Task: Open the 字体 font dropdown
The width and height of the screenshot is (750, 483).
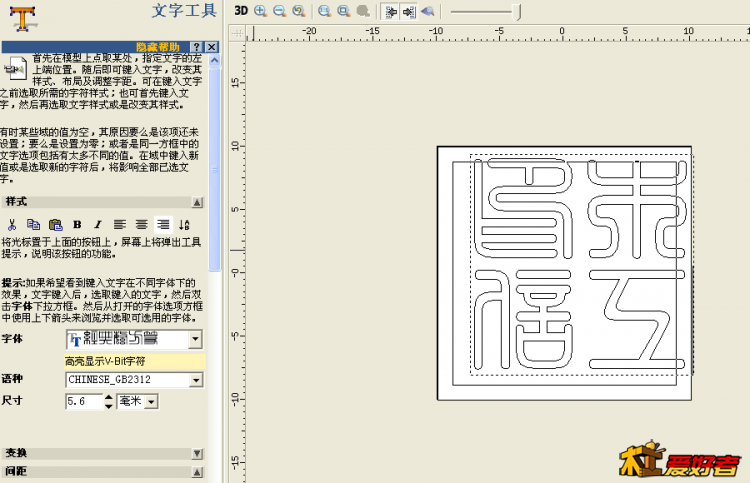Action: [x=195, y=339]
